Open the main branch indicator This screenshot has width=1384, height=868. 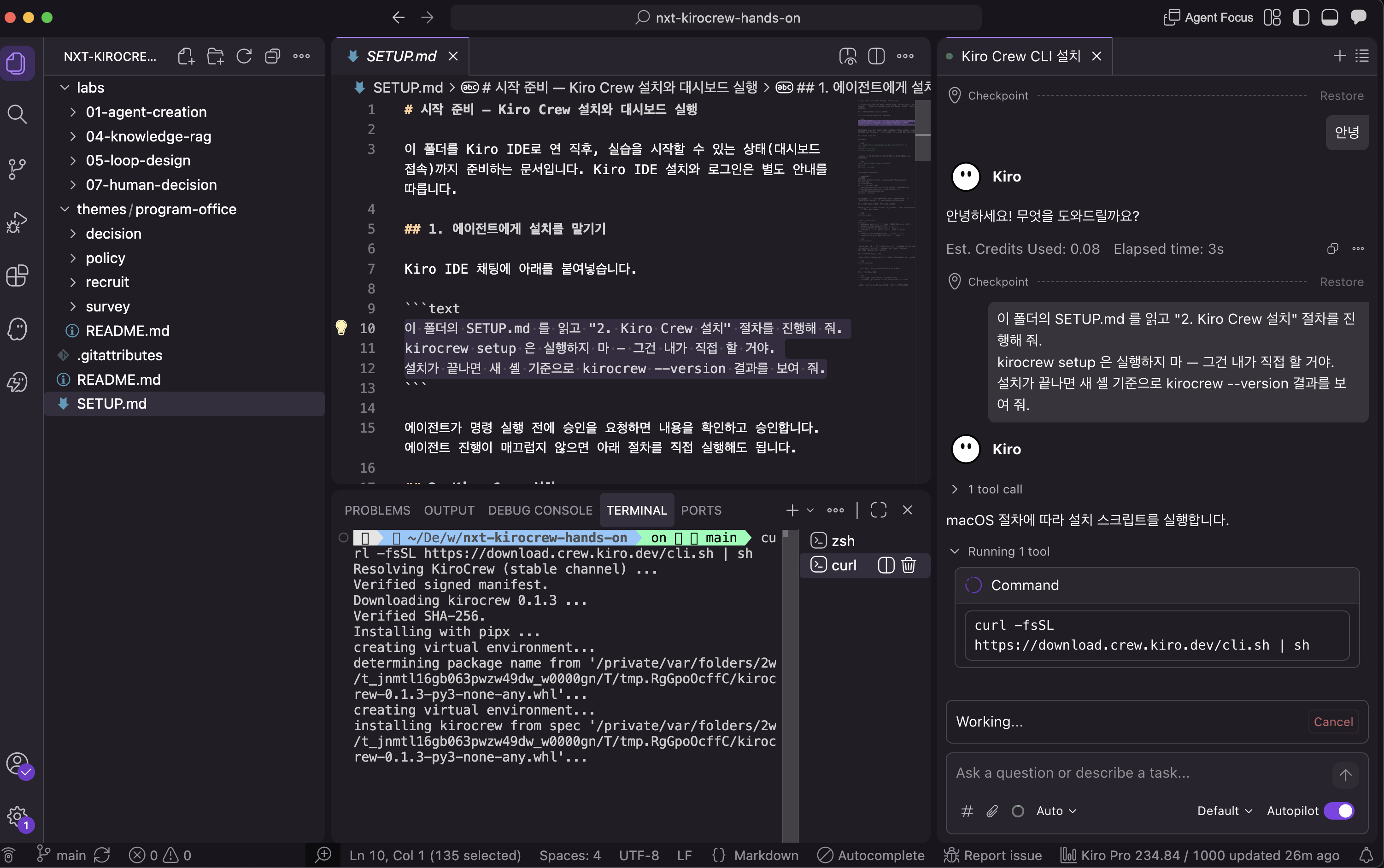click(61, 856)
